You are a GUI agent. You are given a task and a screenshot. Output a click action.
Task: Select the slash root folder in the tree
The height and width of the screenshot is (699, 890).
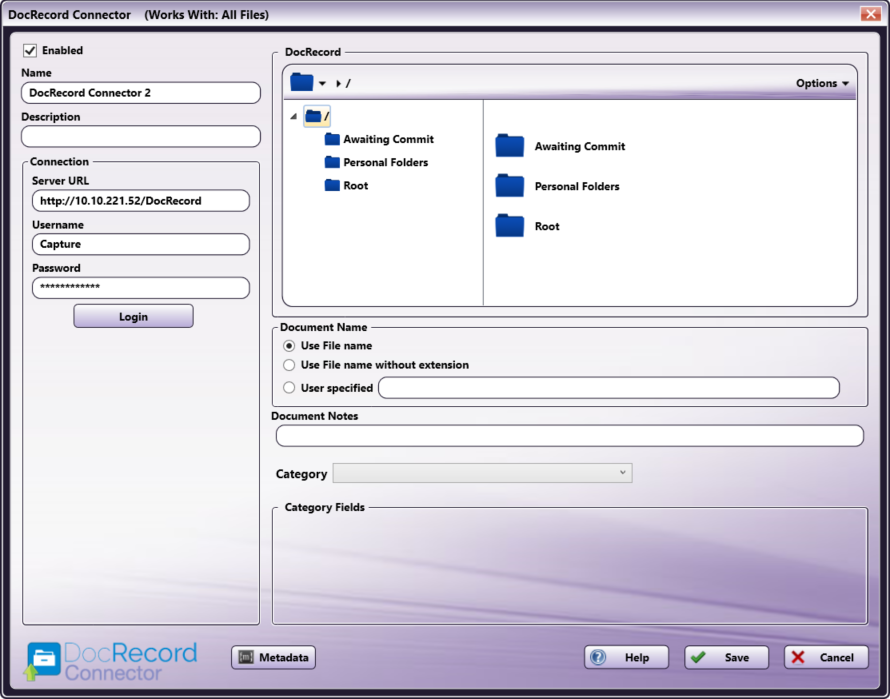coord(317,116)
